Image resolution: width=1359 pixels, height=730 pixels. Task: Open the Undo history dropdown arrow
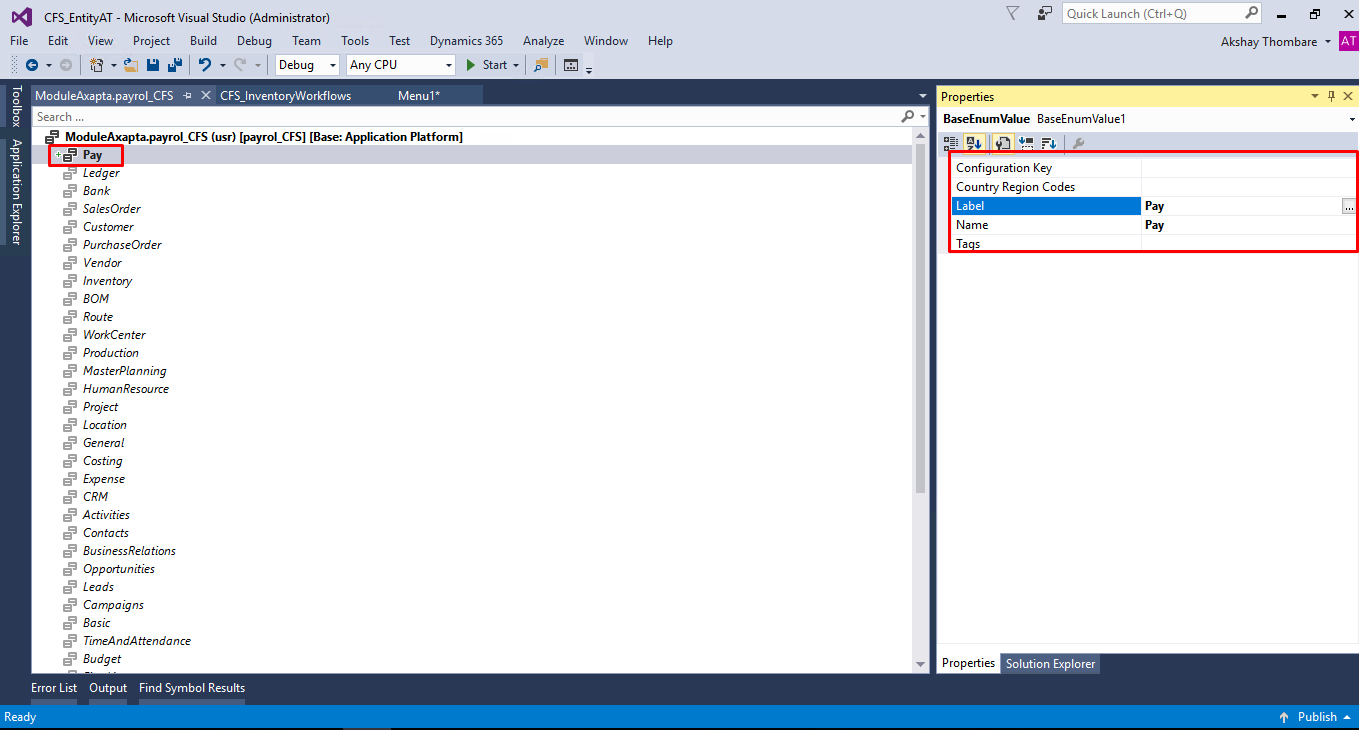[x=221, y=65]
